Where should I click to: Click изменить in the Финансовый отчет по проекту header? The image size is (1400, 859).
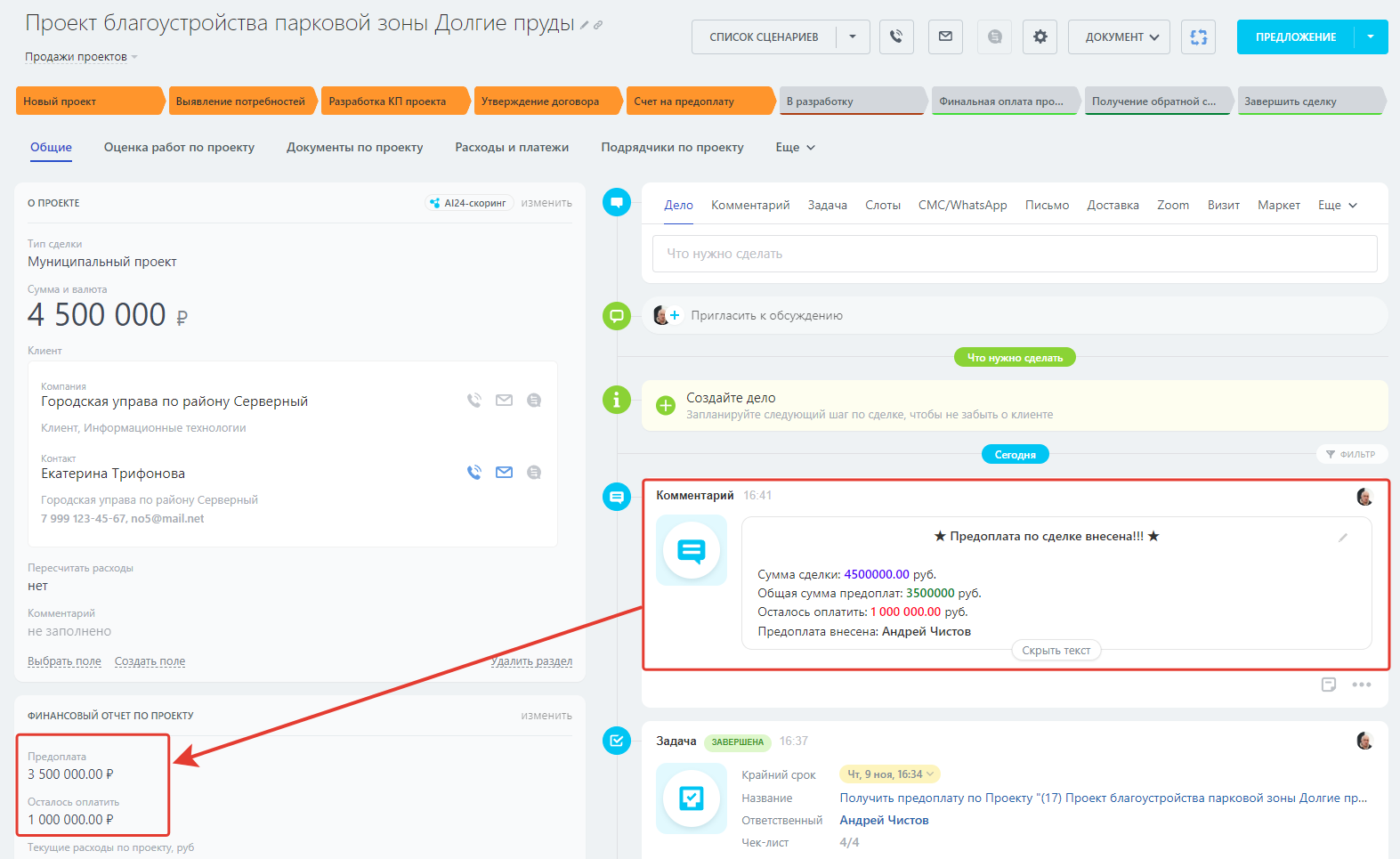click(x=546, y=716)
